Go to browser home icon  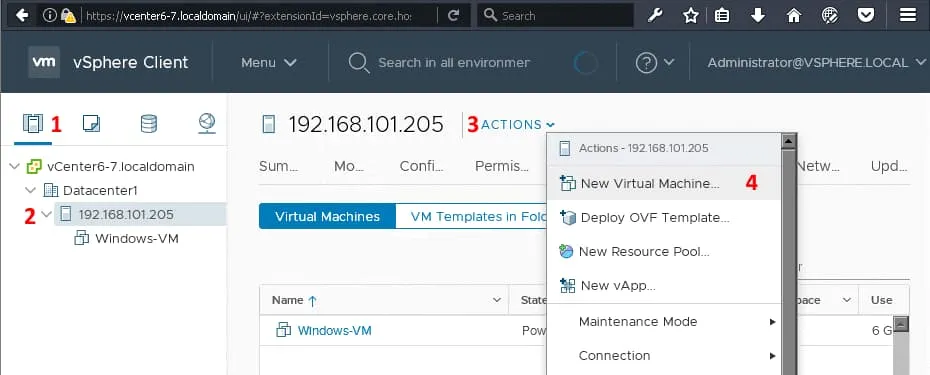coord(794,15)
